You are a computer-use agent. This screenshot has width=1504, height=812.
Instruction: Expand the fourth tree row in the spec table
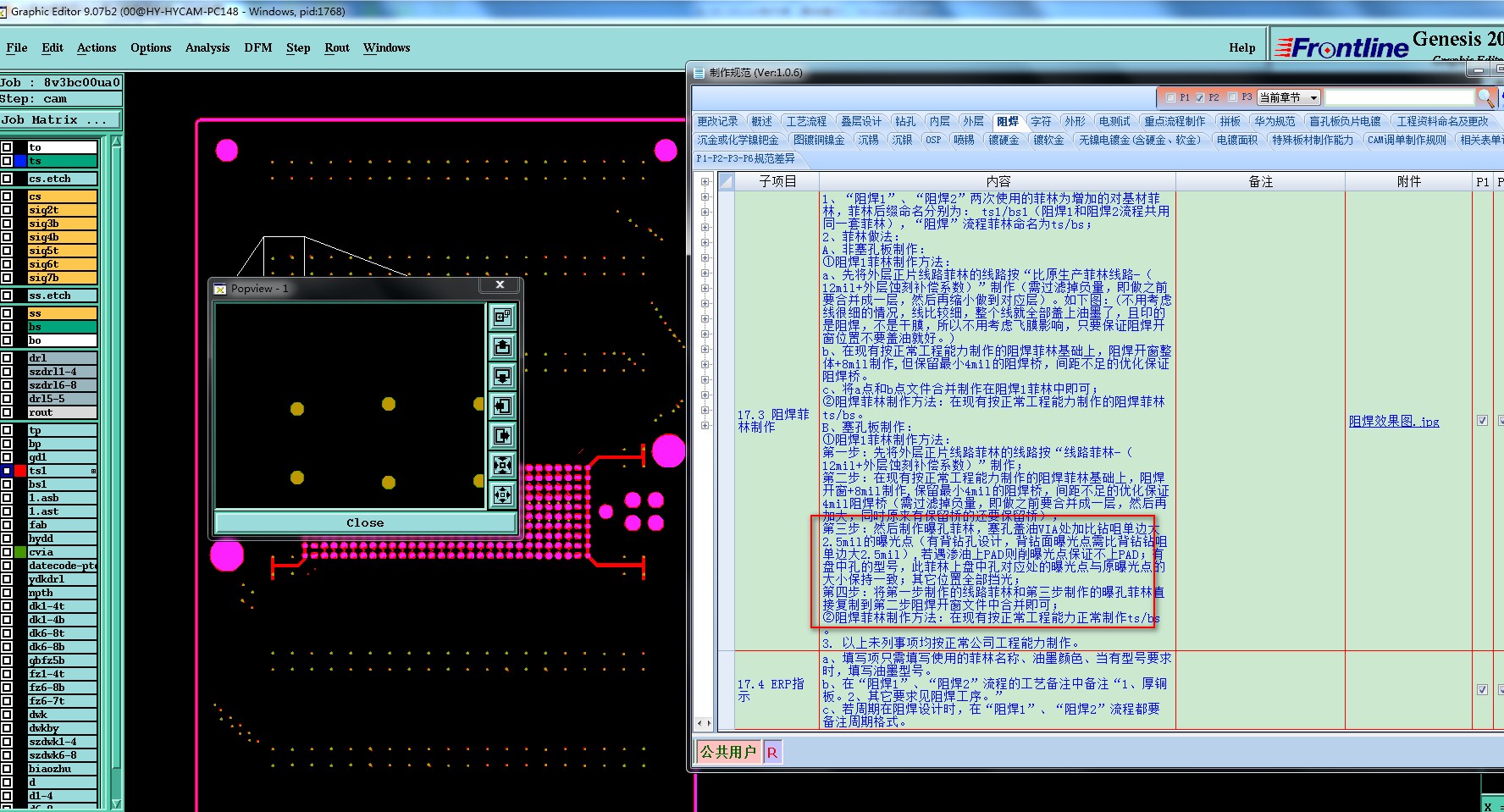click(705, 227)
